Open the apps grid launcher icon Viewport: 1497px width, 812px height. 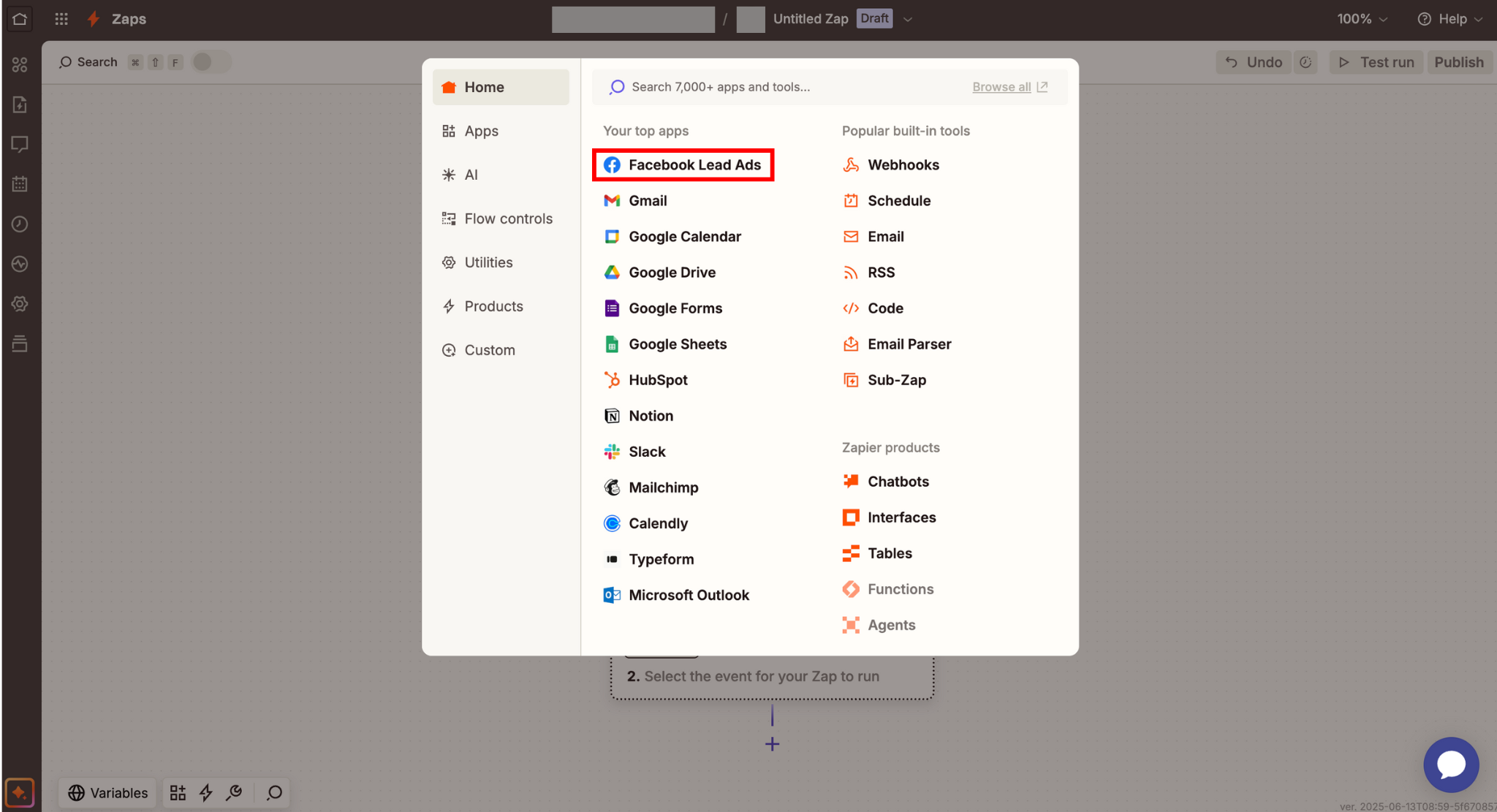(61, 19)
